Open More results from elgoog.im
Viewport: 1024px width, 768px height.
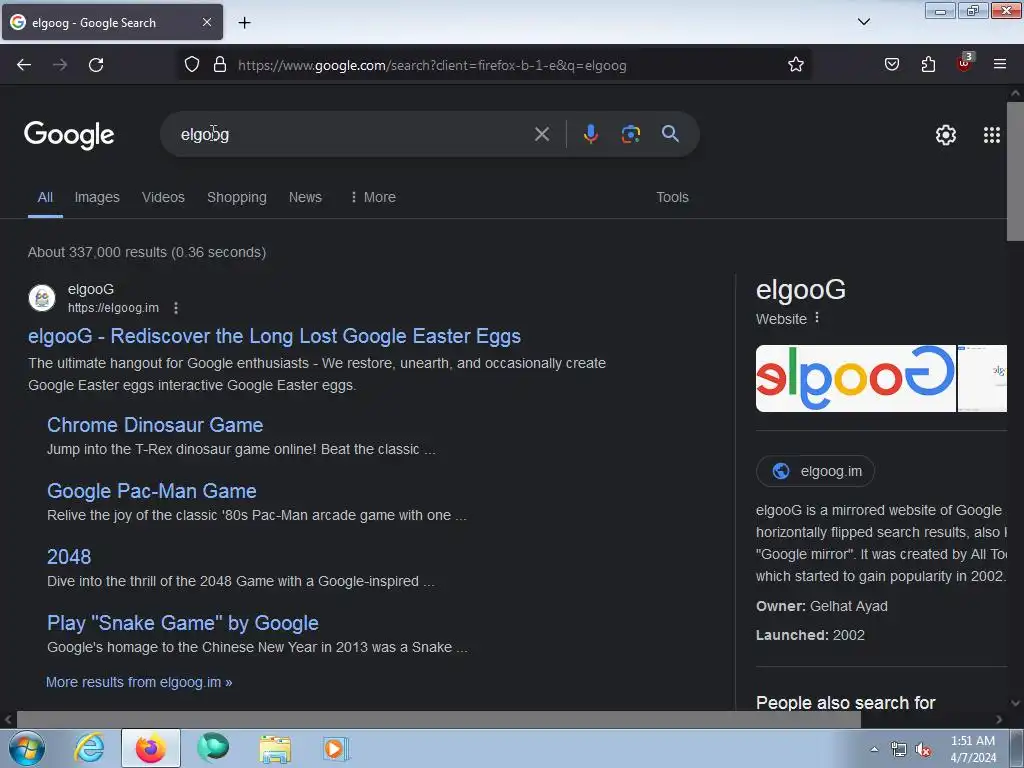coord(139,682)
